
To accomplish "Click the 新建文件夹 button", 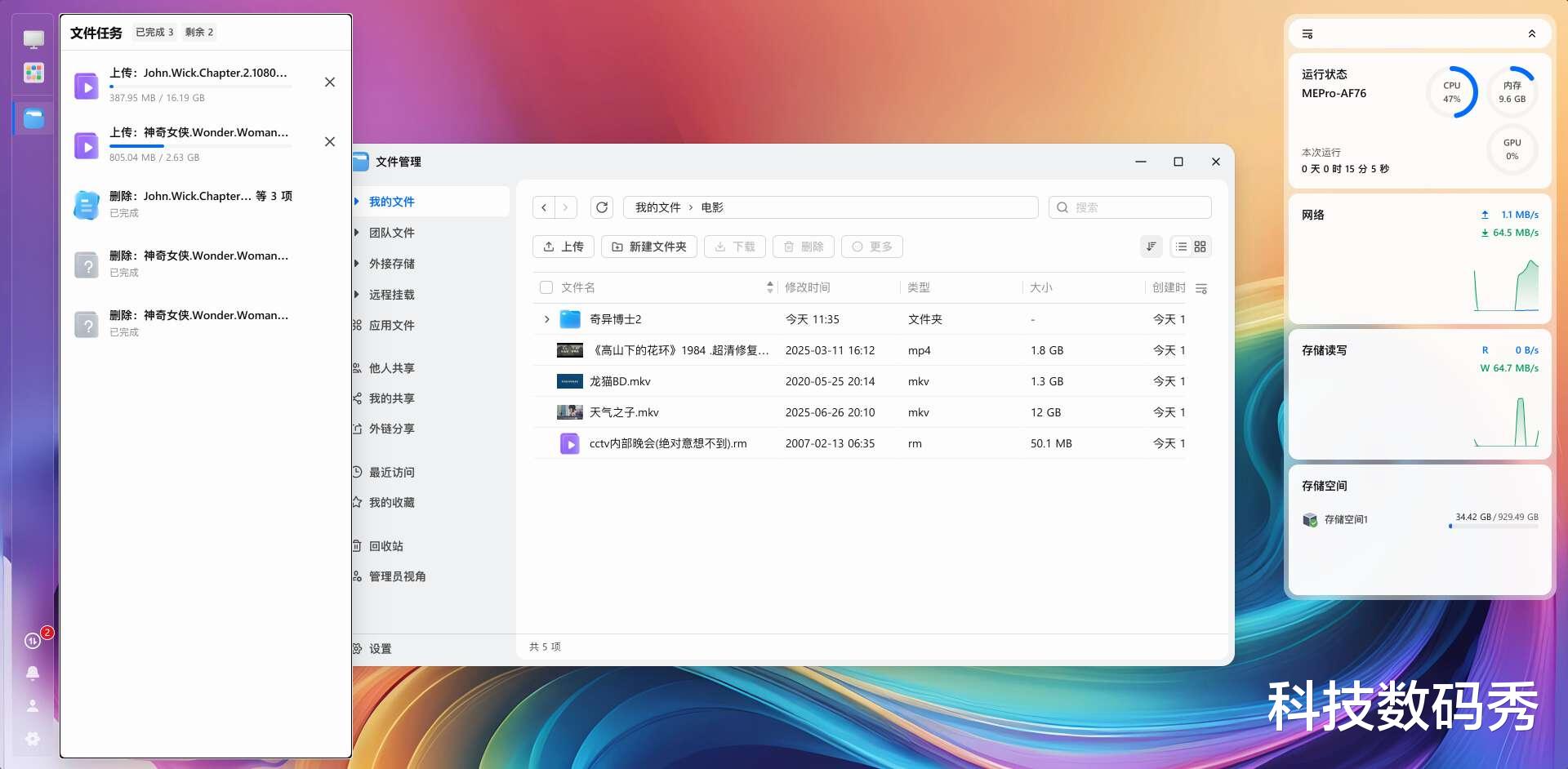I will click(649, 247).
